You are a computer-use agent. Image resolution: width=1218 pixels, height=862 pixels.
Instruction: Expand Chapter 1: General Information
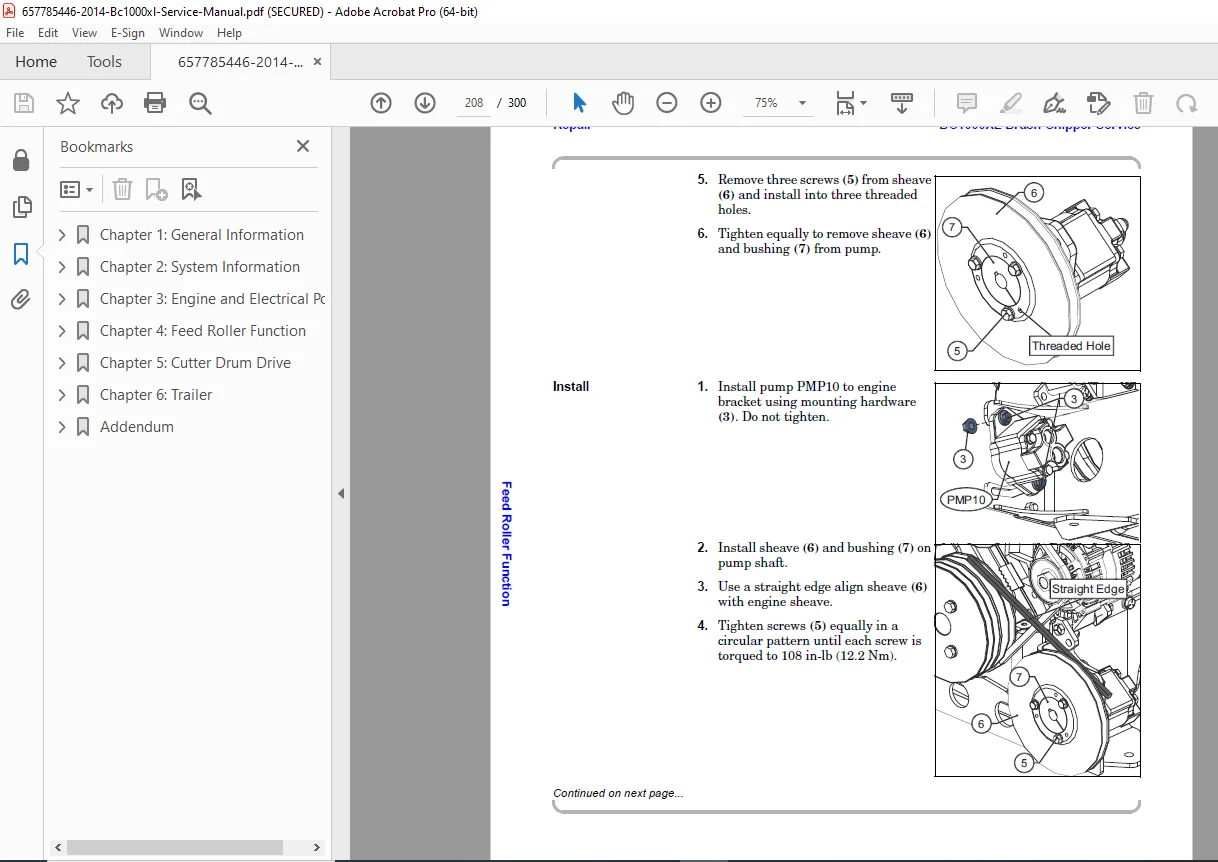(x=62, y=235)
